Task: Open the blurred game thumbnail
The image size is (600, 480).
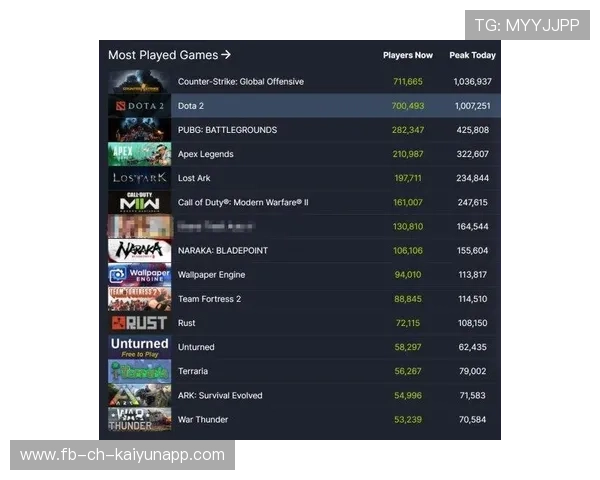Action: pos(139,226)
